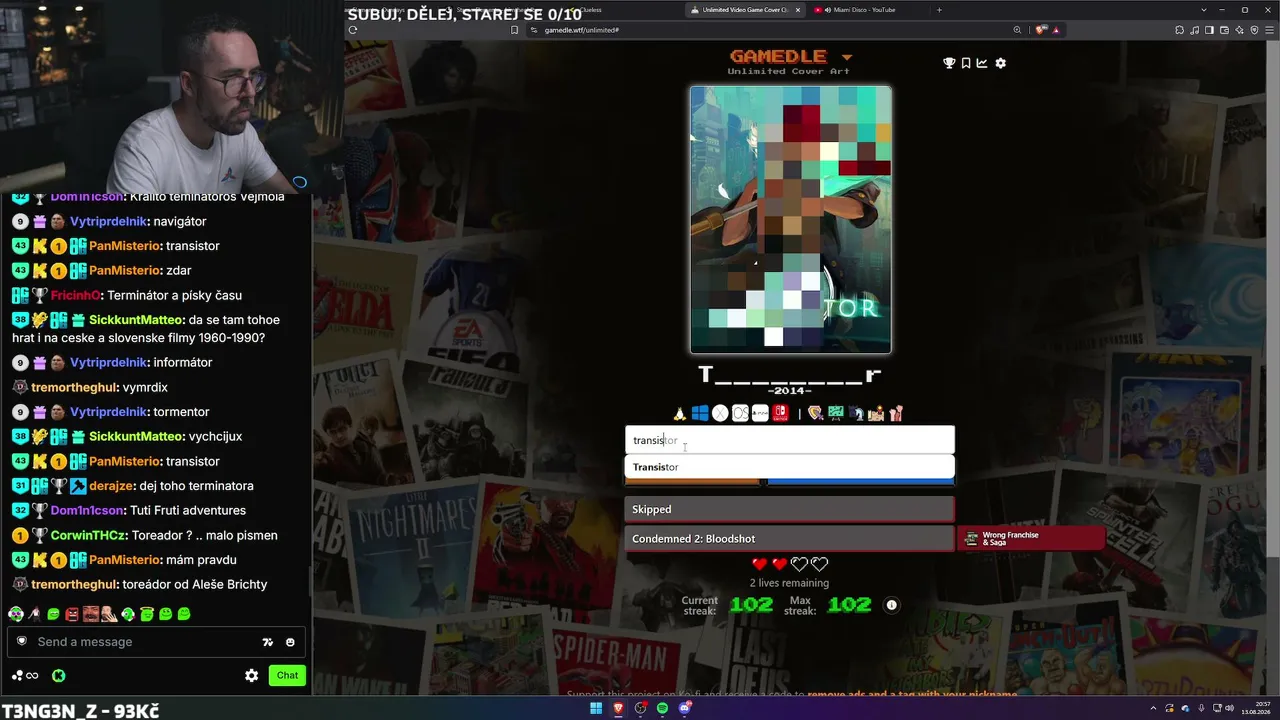Click the Gamedle logo title

click(x=778, y=56)
